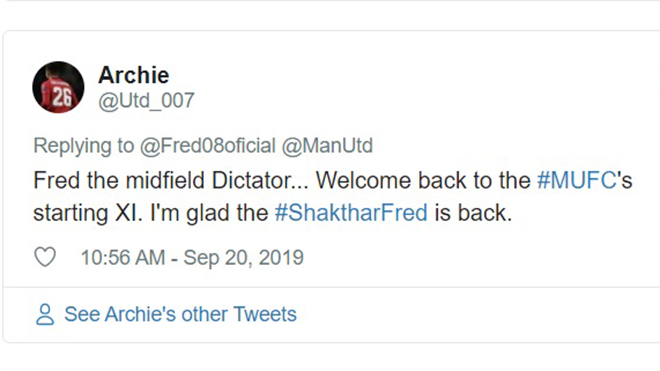The height and width of the screenshot is (371, 660).
Task: Open the #ShaktharFred hashtag
Action: [351, 213]
